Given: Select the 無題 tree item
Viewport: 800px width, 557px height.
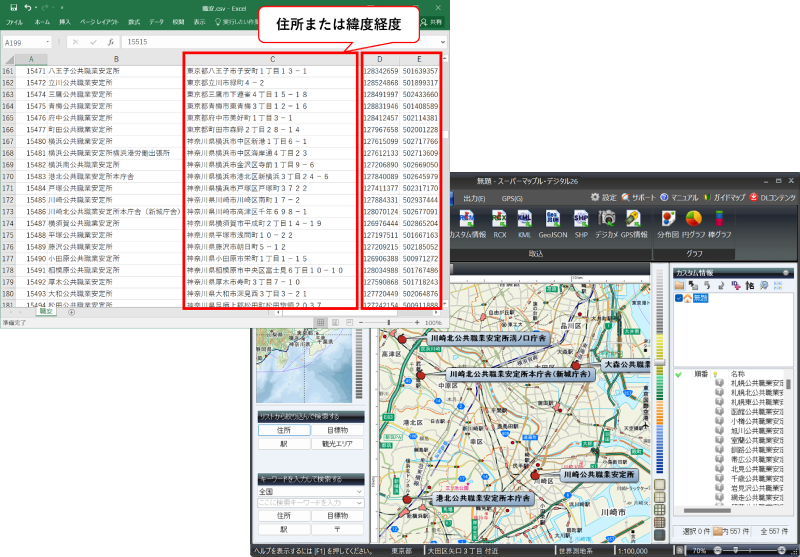Looking at the screenshot, I should pyautogui.click(x=700, y=298).
